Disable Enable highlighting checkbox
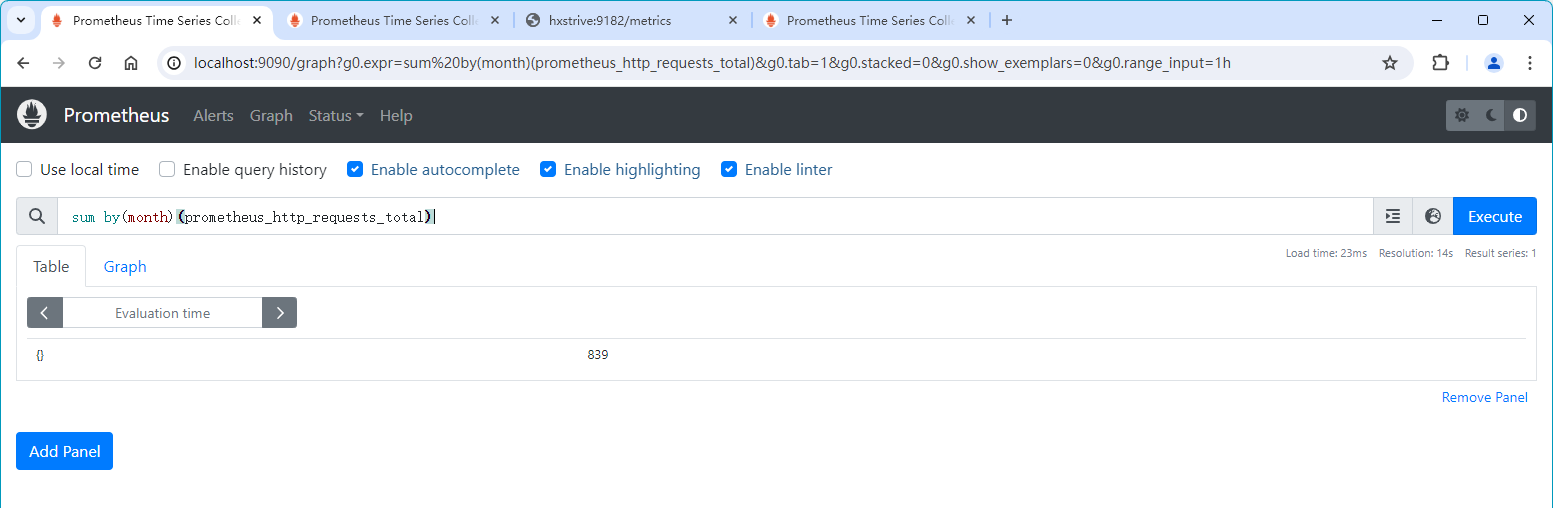1553x508 pixels. (548, 169)
